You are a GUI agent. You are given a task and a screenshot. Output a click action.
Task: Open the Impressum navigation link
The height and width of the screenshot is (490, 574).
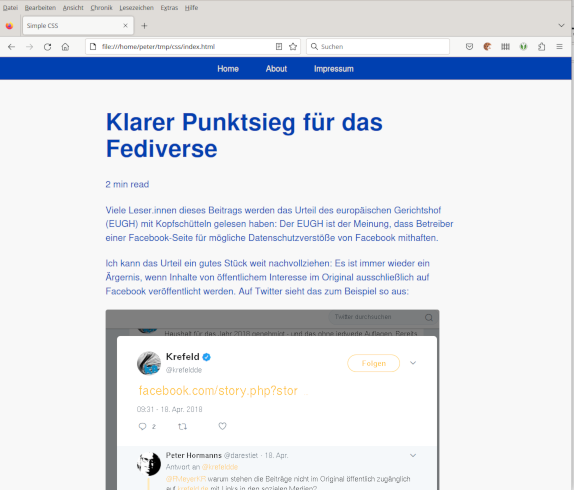tap(334, 69)
